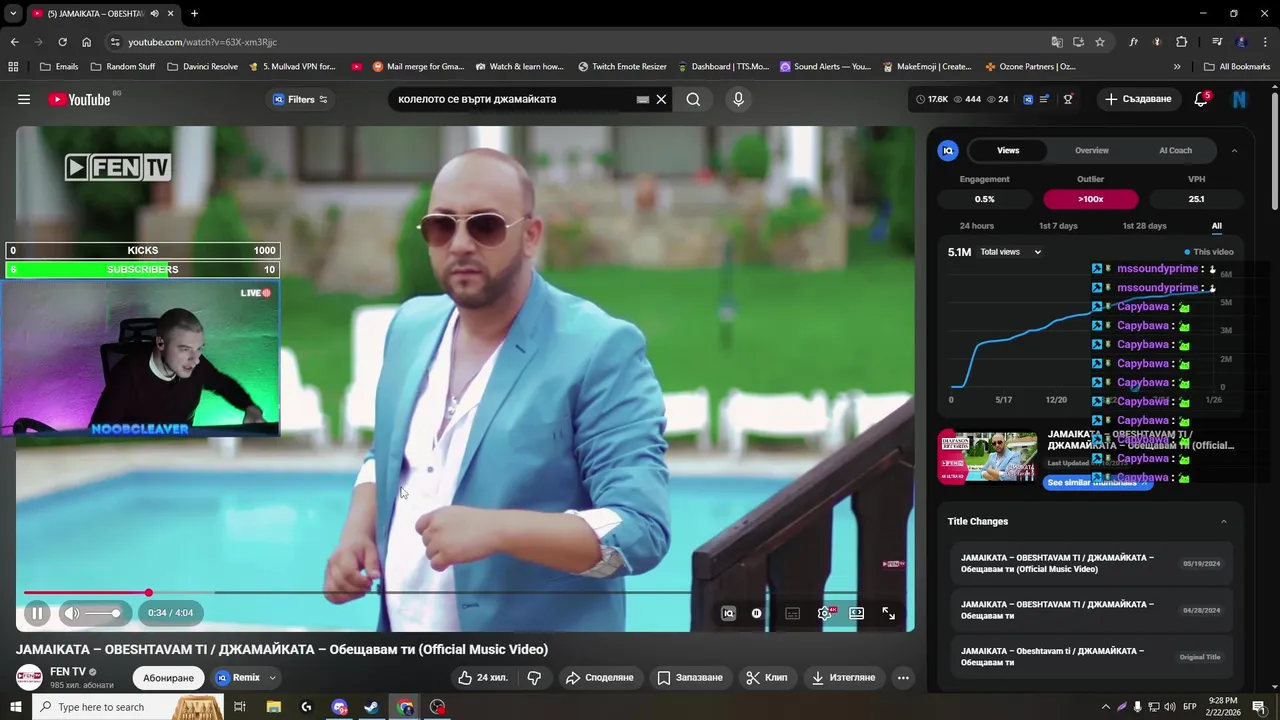Dislike the video
The width and height of the screenshot is (1280, 720).
tap(534, 677)
